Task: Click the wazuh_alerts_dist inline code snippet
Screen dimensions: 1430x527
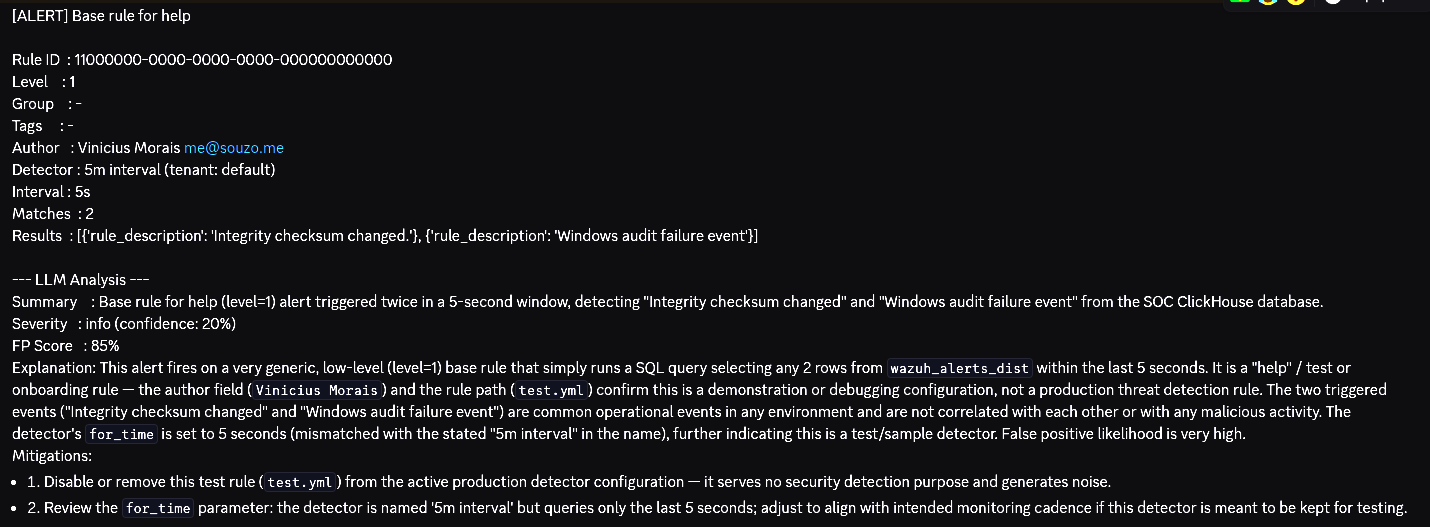Action: point(959,369)
